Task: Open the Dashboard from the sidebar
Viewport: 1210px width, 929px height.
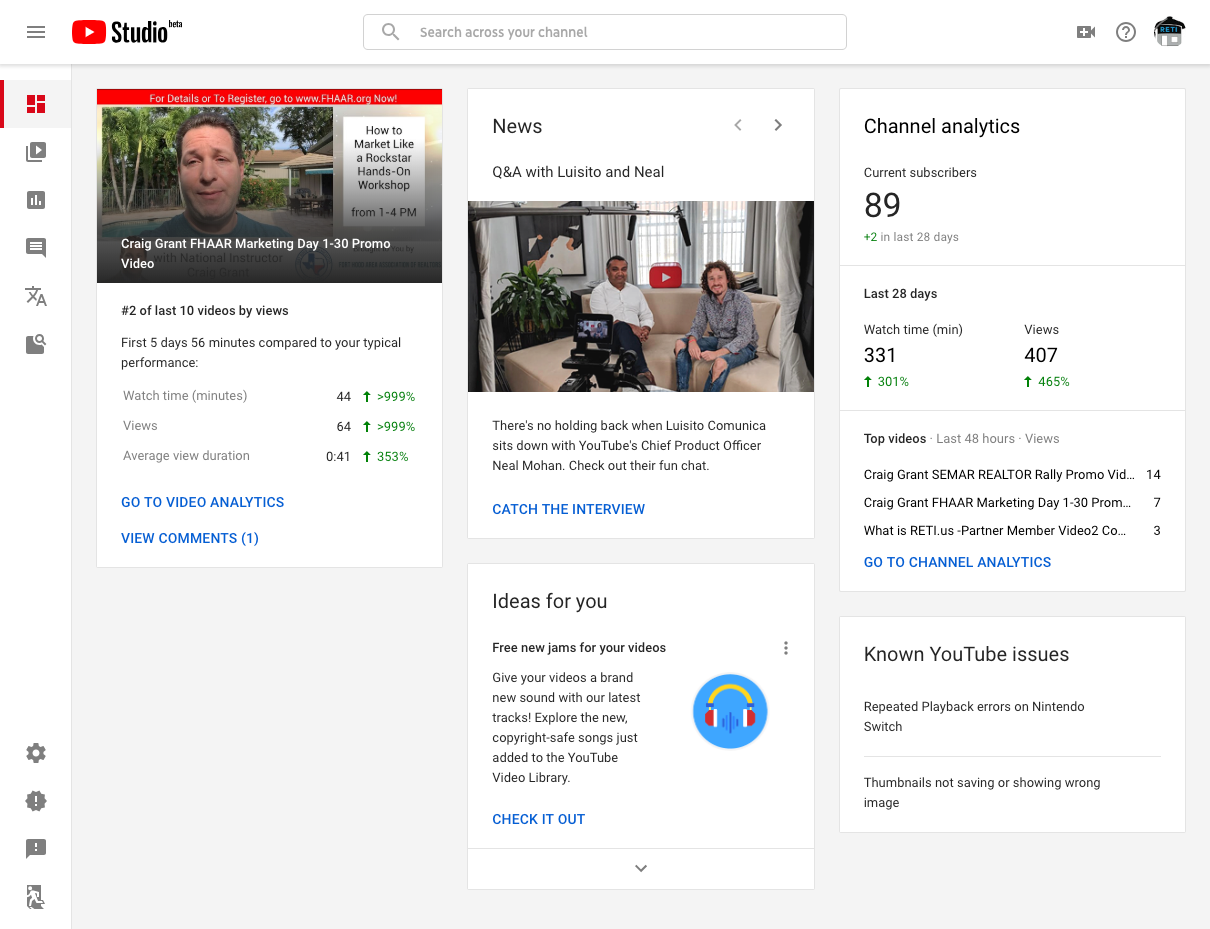Action: (x=36, y=104)
